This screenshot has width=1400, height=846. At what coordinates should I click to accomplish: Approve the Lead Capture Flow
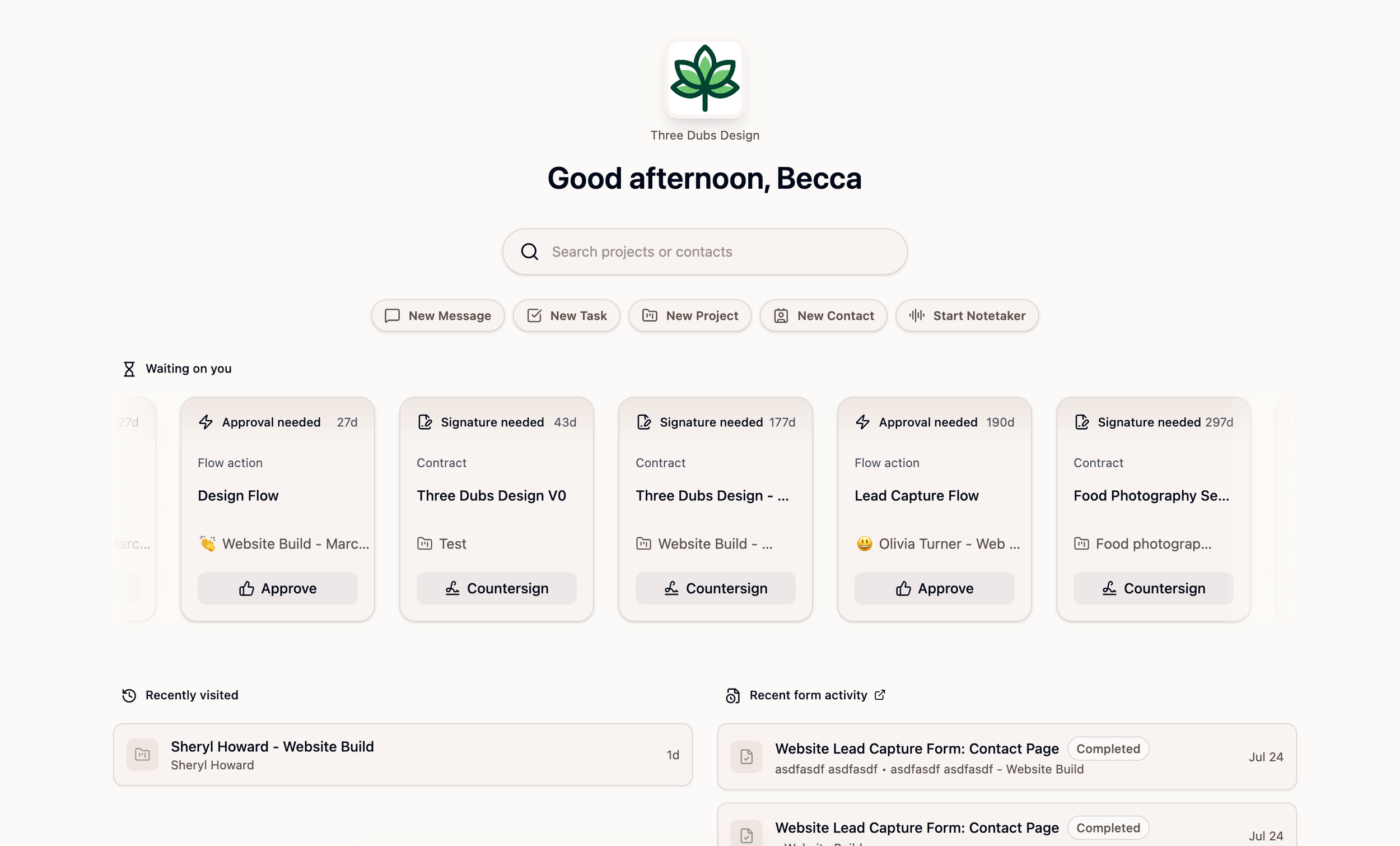(x=935, y=588)
